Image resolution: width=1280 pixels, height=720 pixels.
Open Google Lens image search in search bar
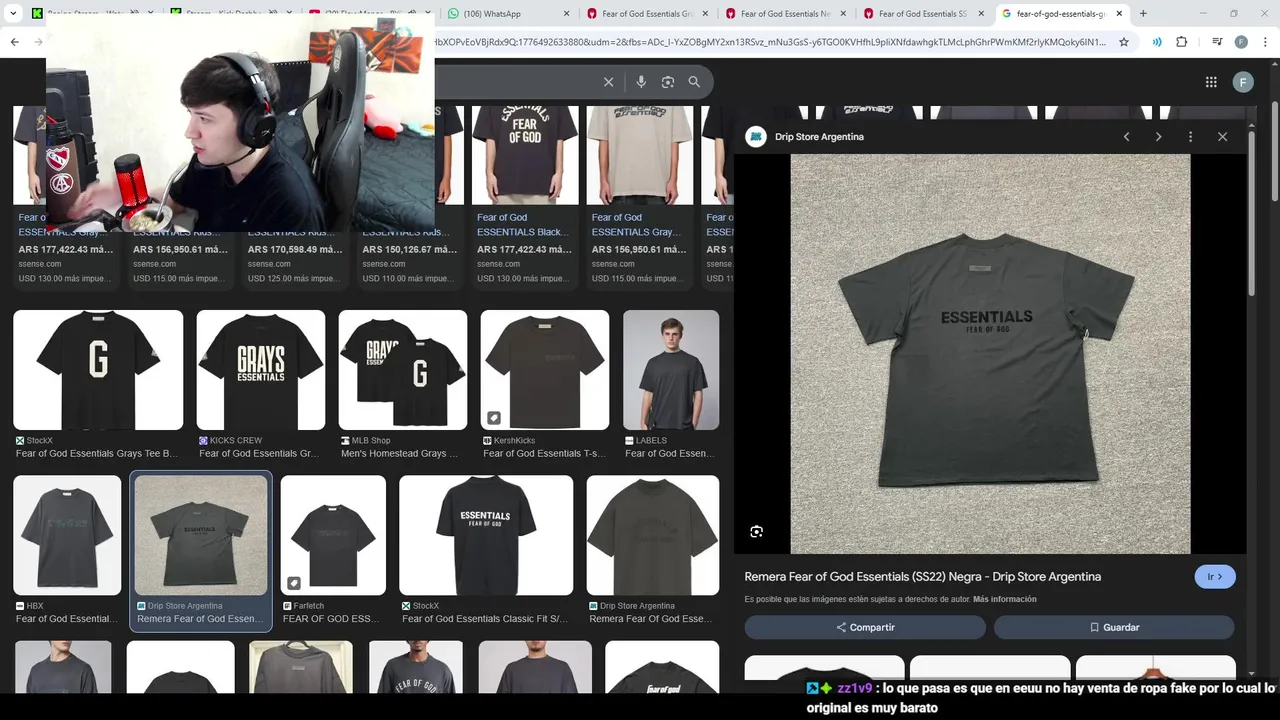coord(668,82)
